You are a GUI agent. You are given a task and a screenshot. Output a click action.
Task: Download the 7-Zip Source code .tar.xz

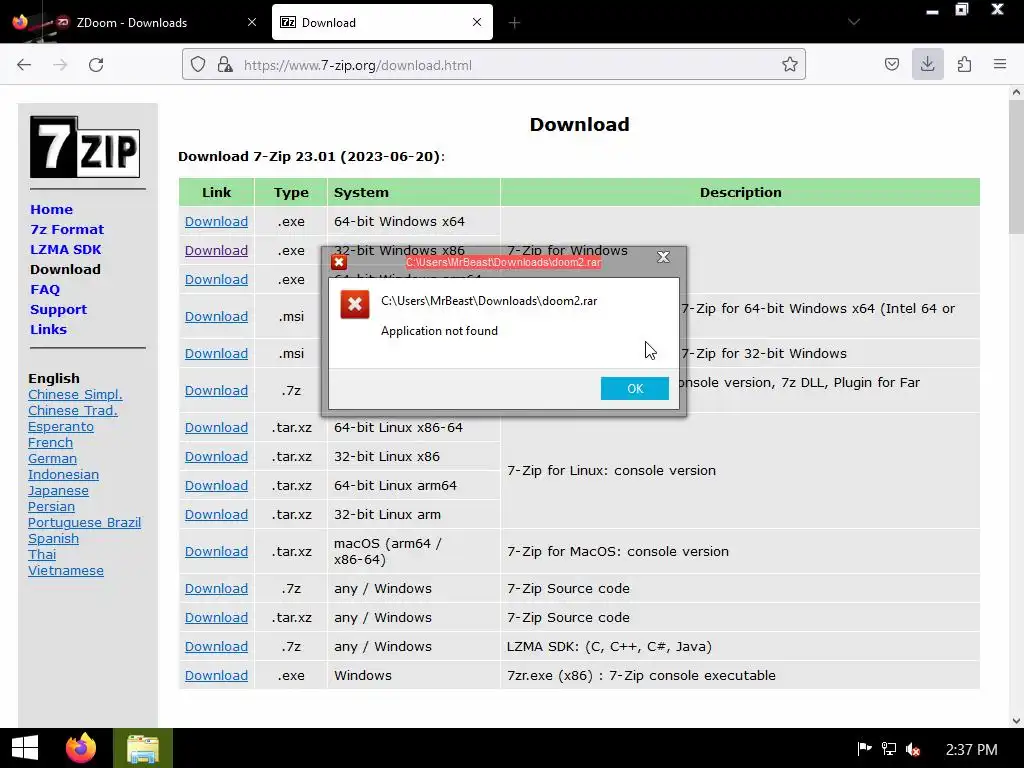[216, 617]
